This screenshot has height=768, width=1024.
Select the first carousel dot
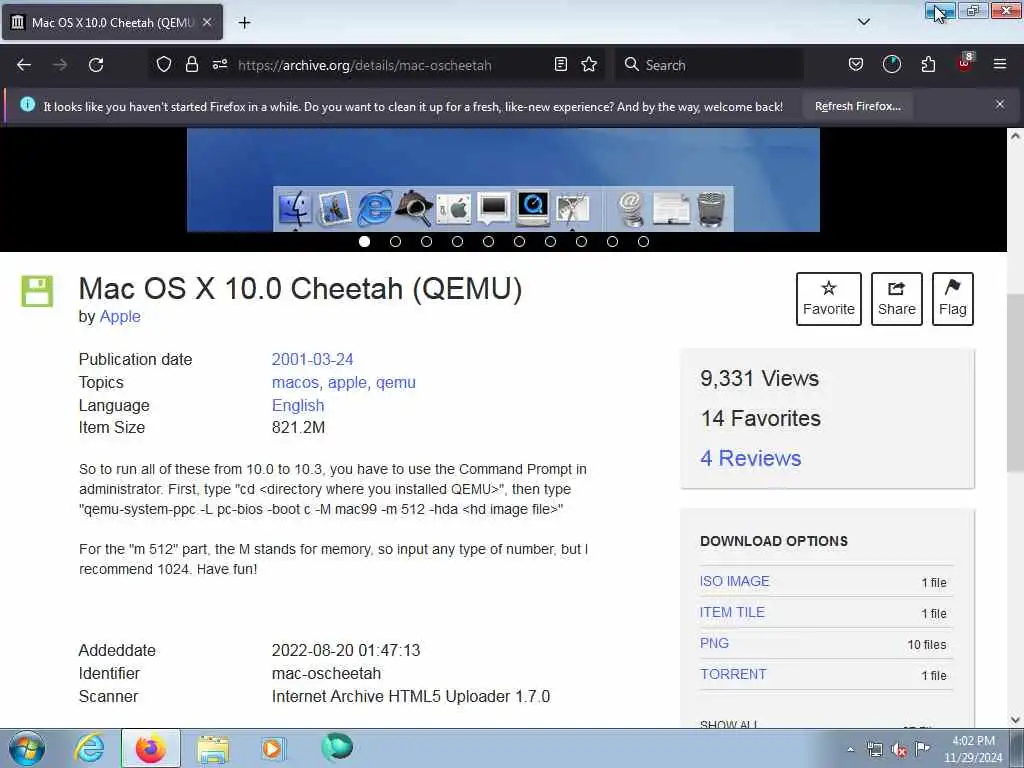point(364,242)
